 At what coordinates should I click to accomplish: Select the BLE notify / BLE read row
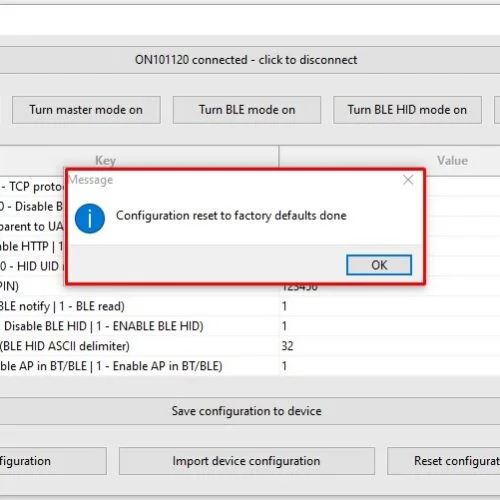coord(250,306)
